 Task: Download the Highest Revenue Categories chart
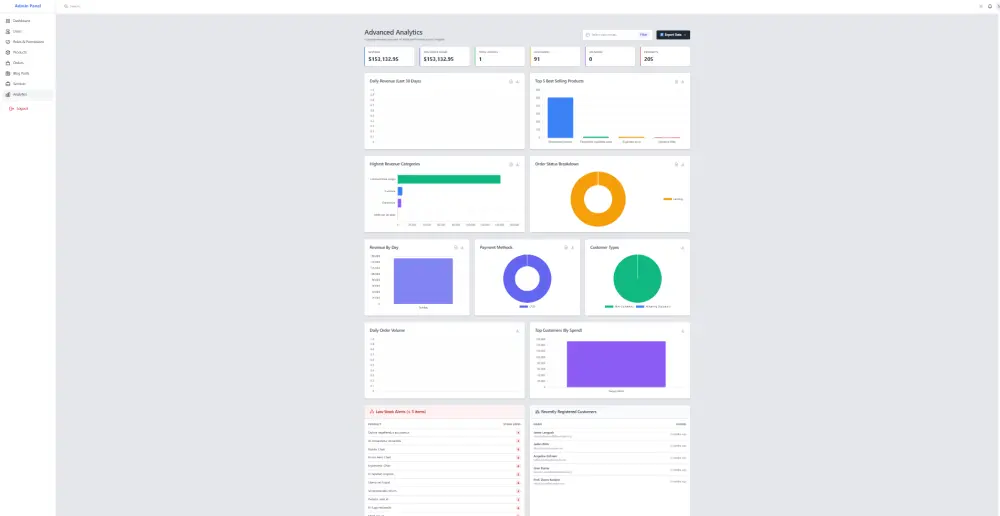[x=517, y=165]
